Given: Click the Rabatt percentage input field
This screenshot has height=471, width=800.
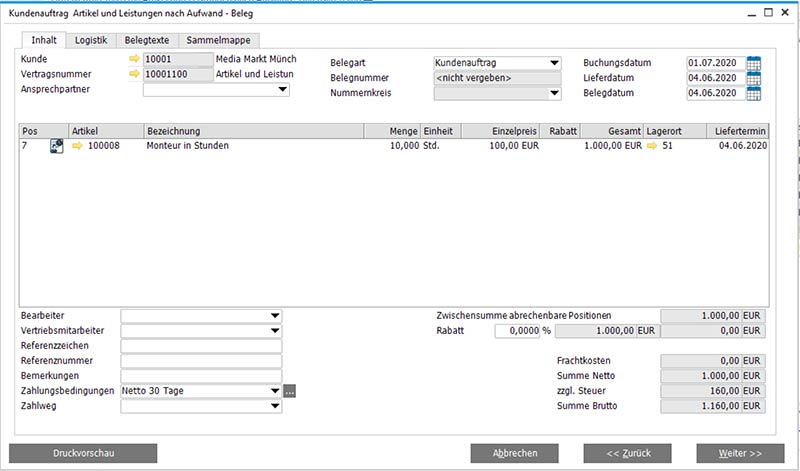Looking at the screenshot, I should (x=516, y=331).
